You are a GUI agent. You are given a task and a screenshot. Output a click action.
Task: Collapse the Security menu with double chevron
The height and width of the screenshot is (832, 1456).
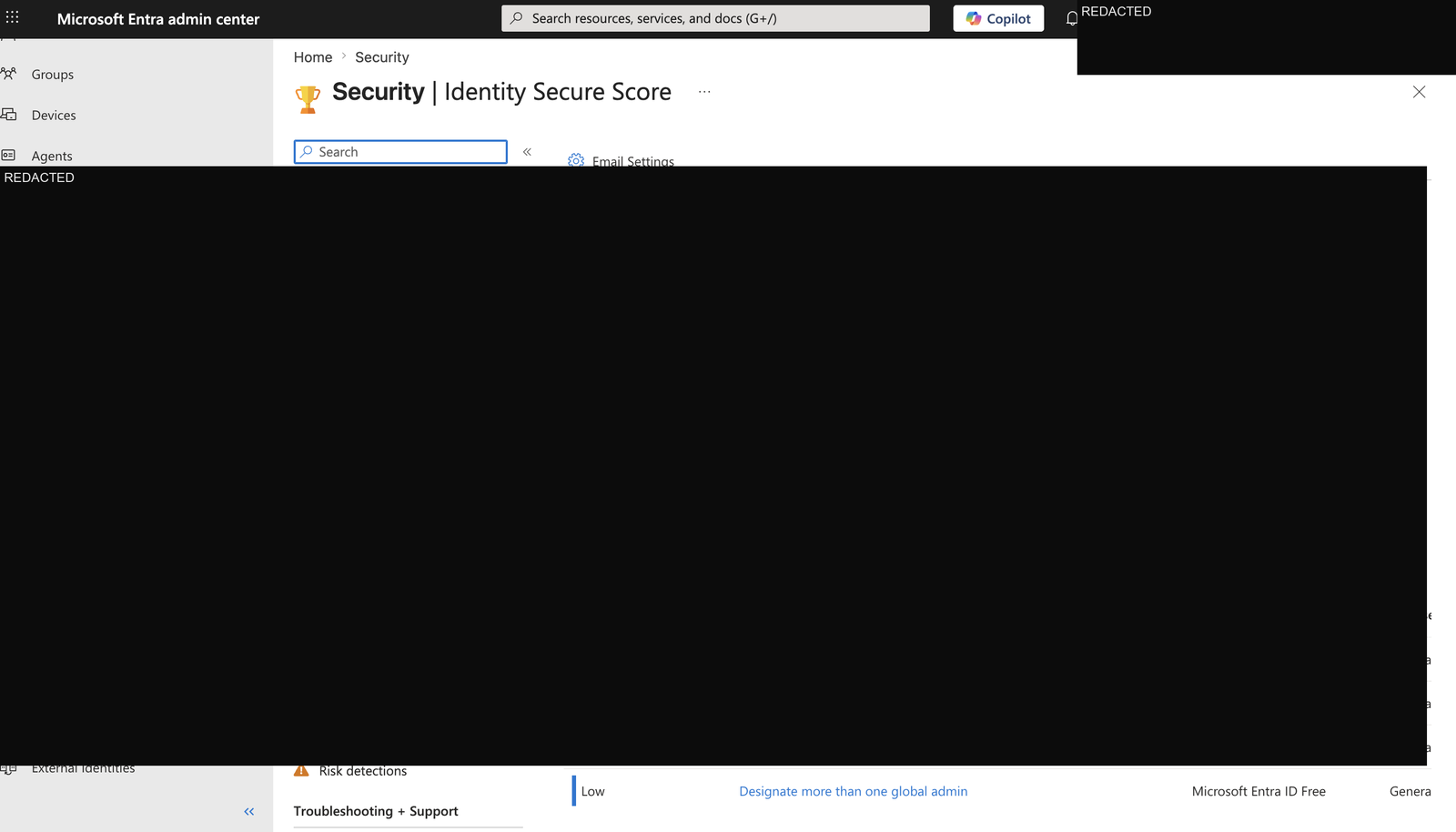527,152
